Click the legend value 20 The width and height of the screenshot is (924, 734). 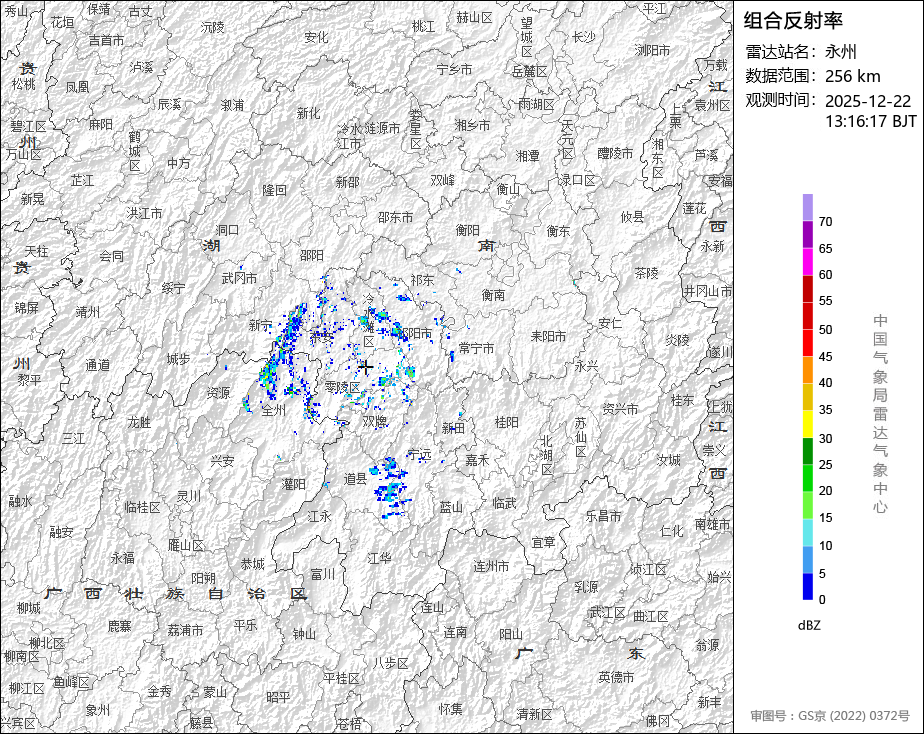pyautogui.click(x=825, y=491)
